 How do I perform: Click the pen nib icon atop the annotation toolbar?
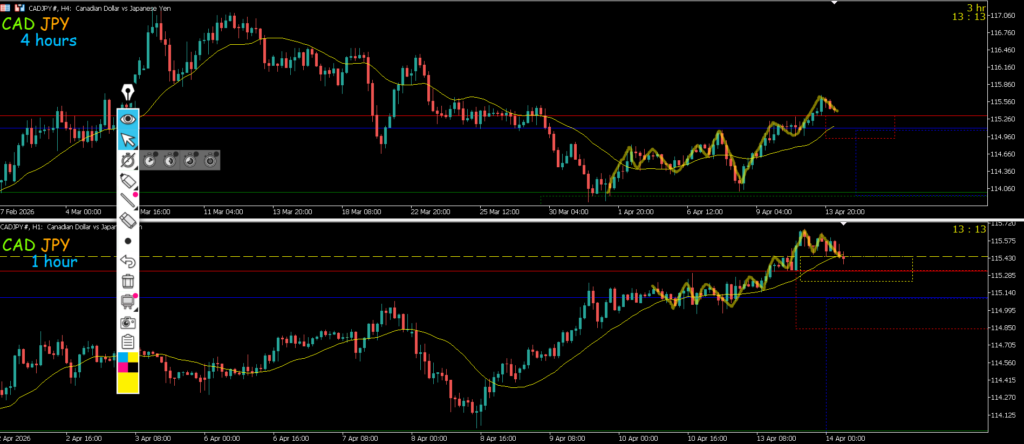click(x=127, y=92)
